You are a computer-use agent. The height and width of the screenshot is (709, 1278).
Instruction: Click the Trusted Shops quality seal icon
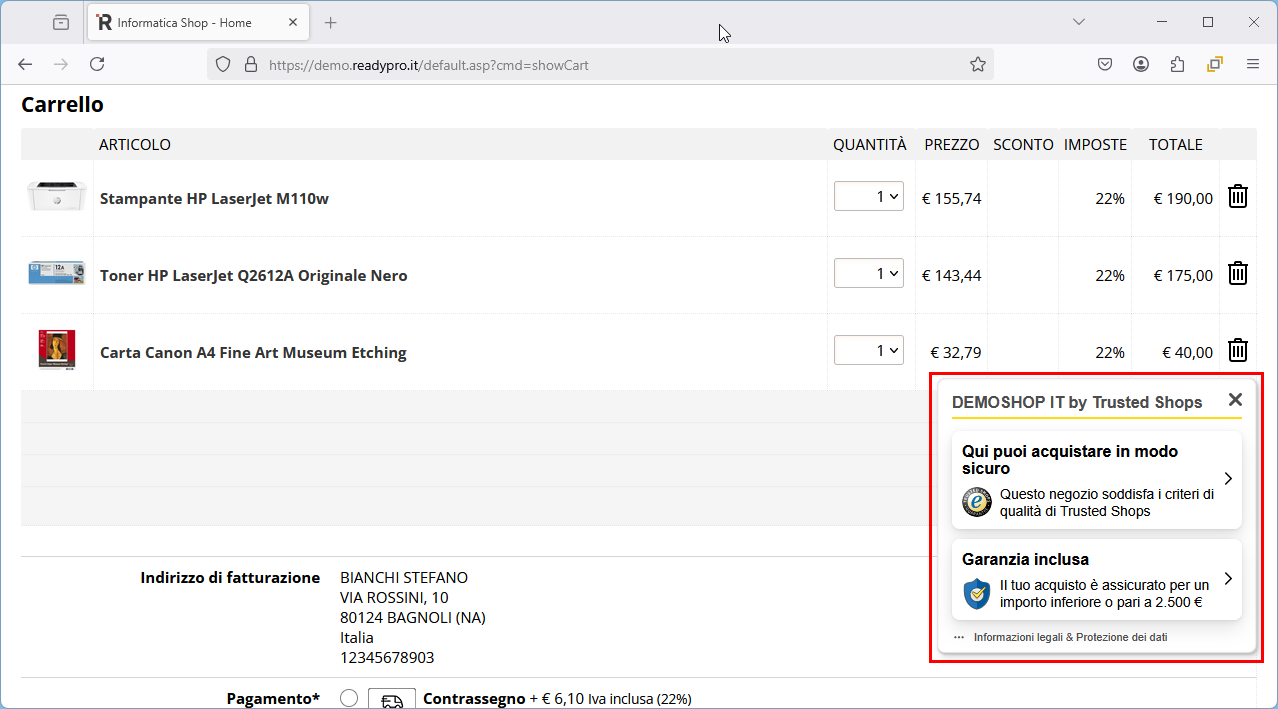tap(977, 502)
